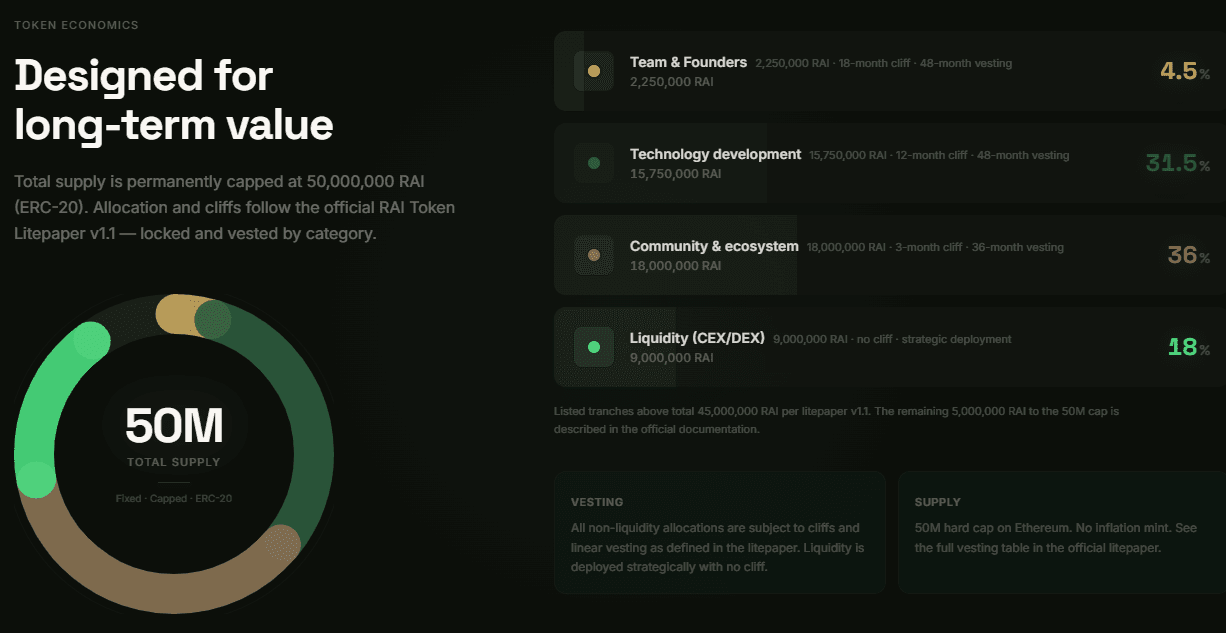Viewport: 1226px width, 633px height.
Task: Select the Community & ecosystem allocation title
Action: tap(714, 246)
